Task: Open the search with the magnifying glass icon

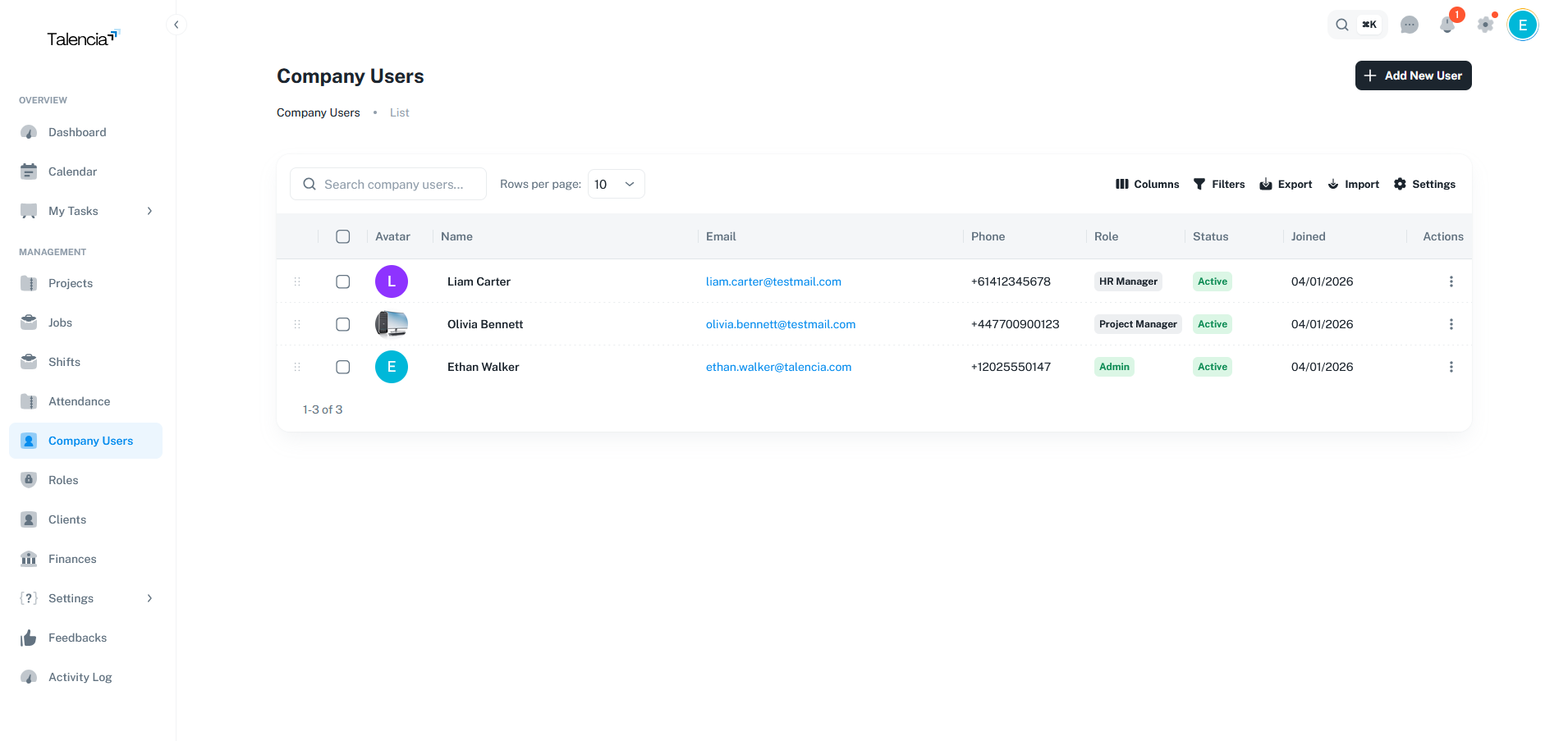Action: pos(1341,24)
